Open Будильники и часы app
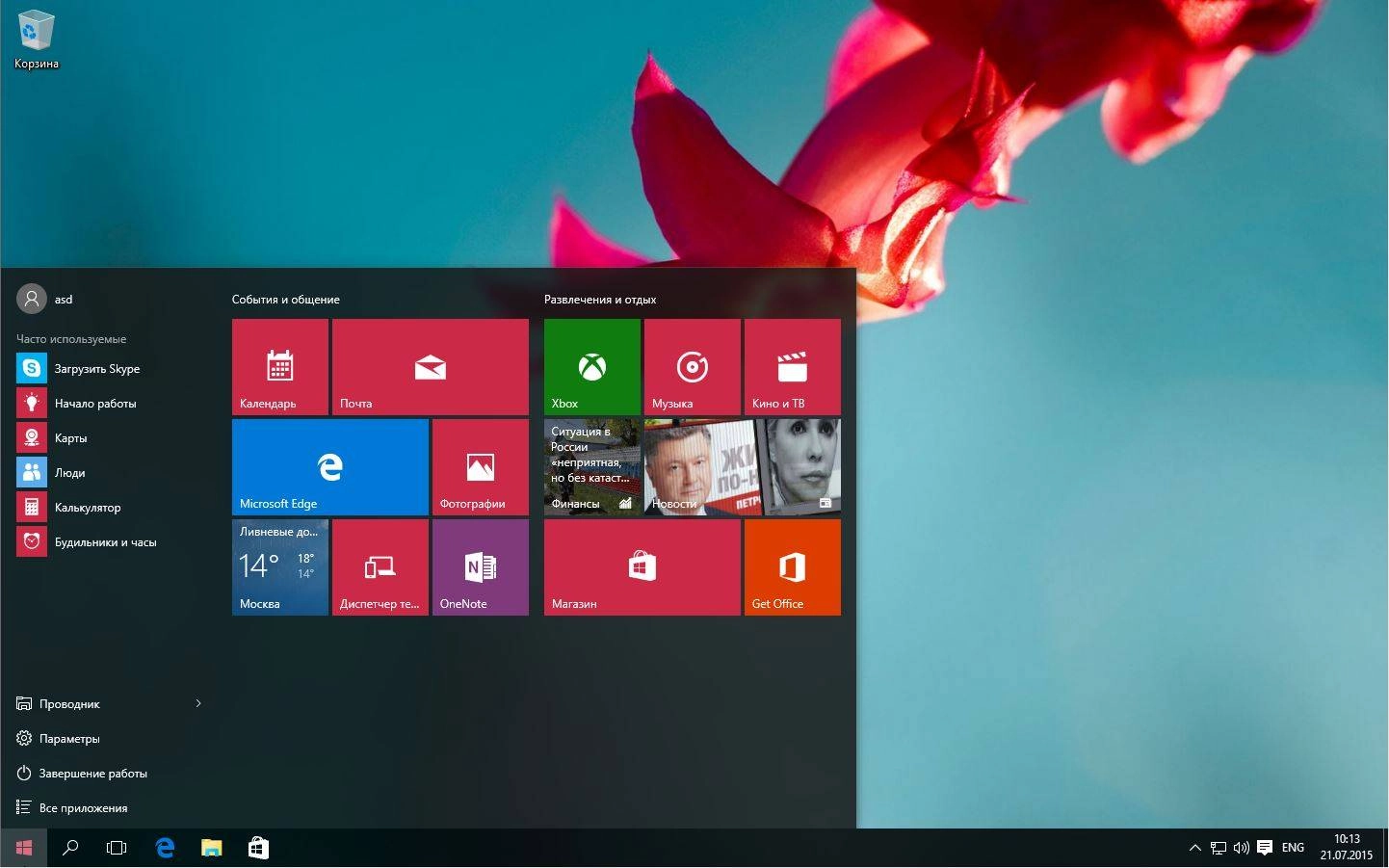Screen dimensions: 1389x868 (111, 542)
